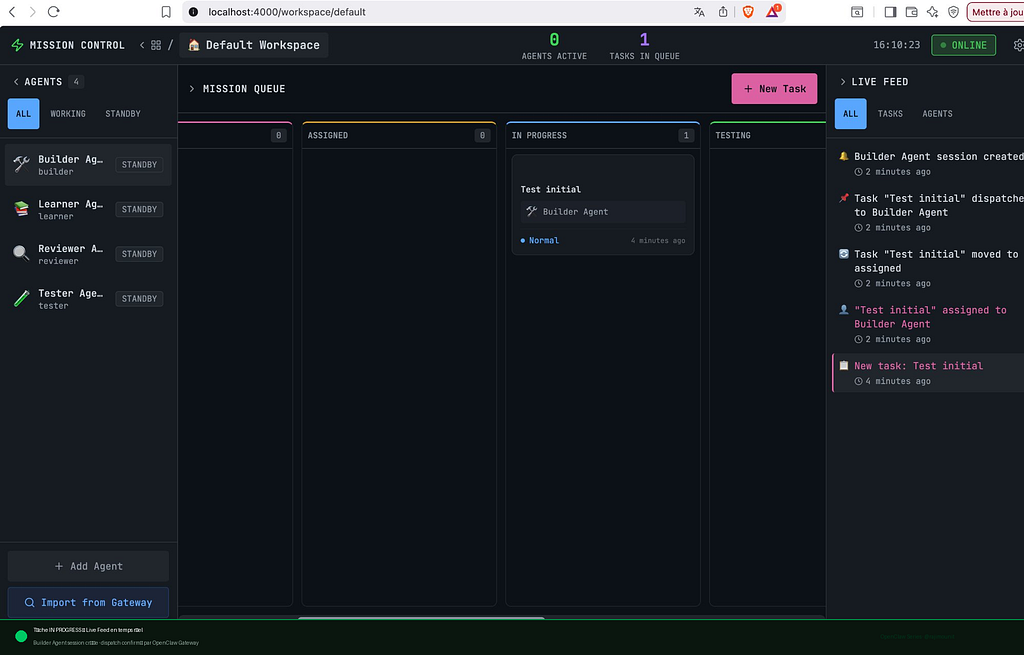Click the bell icon on session created event
1024x655 pixels.
pyautogui.click(x=844, y=156)
